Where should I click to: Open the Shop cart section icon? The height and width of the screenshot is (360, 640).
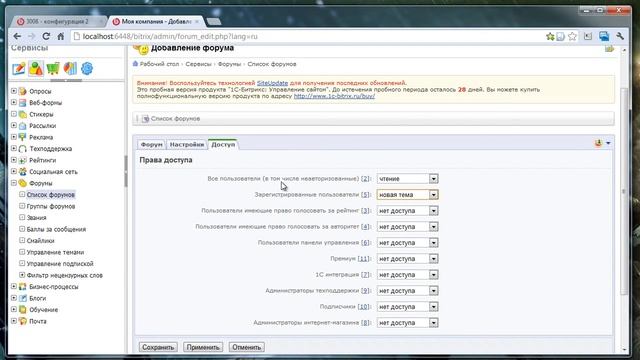tap(53, 69)
